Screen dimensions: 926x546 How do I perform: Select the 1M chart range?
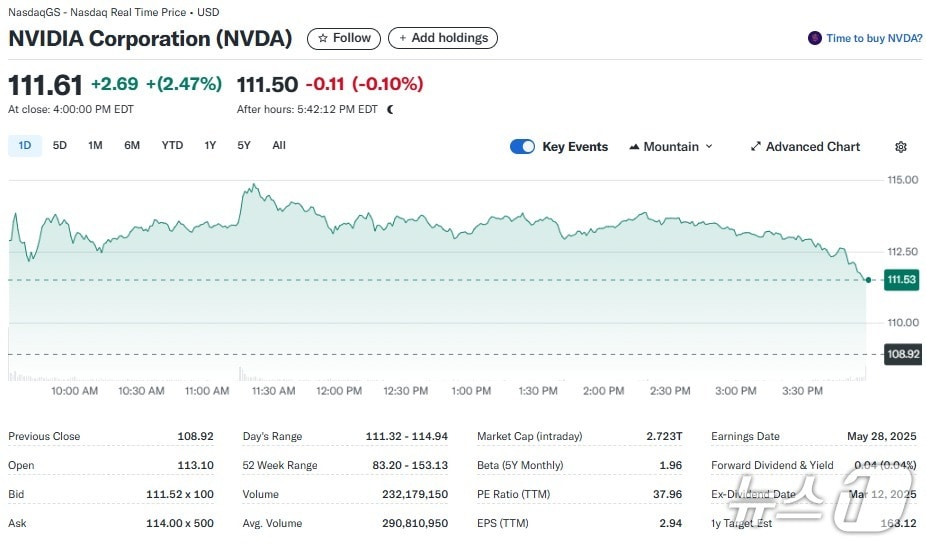(x=95, y=146)
